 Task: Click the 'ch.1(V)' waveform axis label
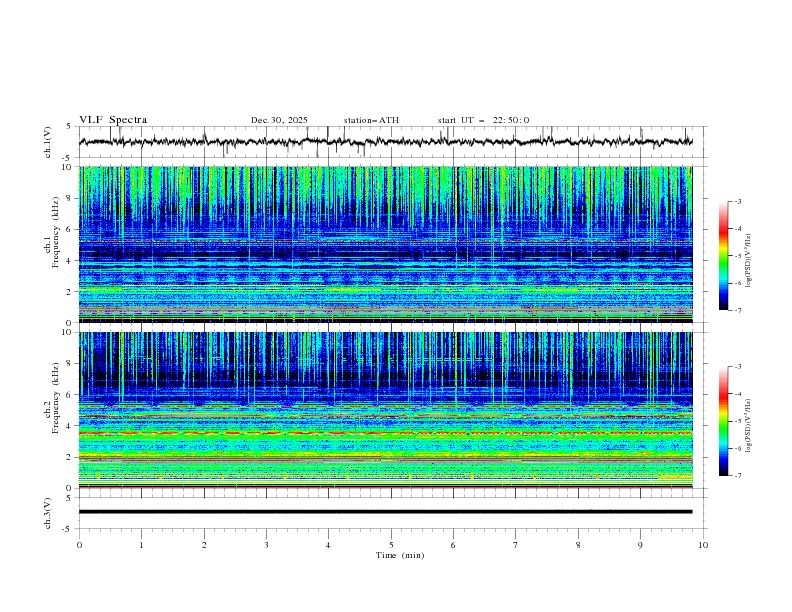click(x=48, y=142)
